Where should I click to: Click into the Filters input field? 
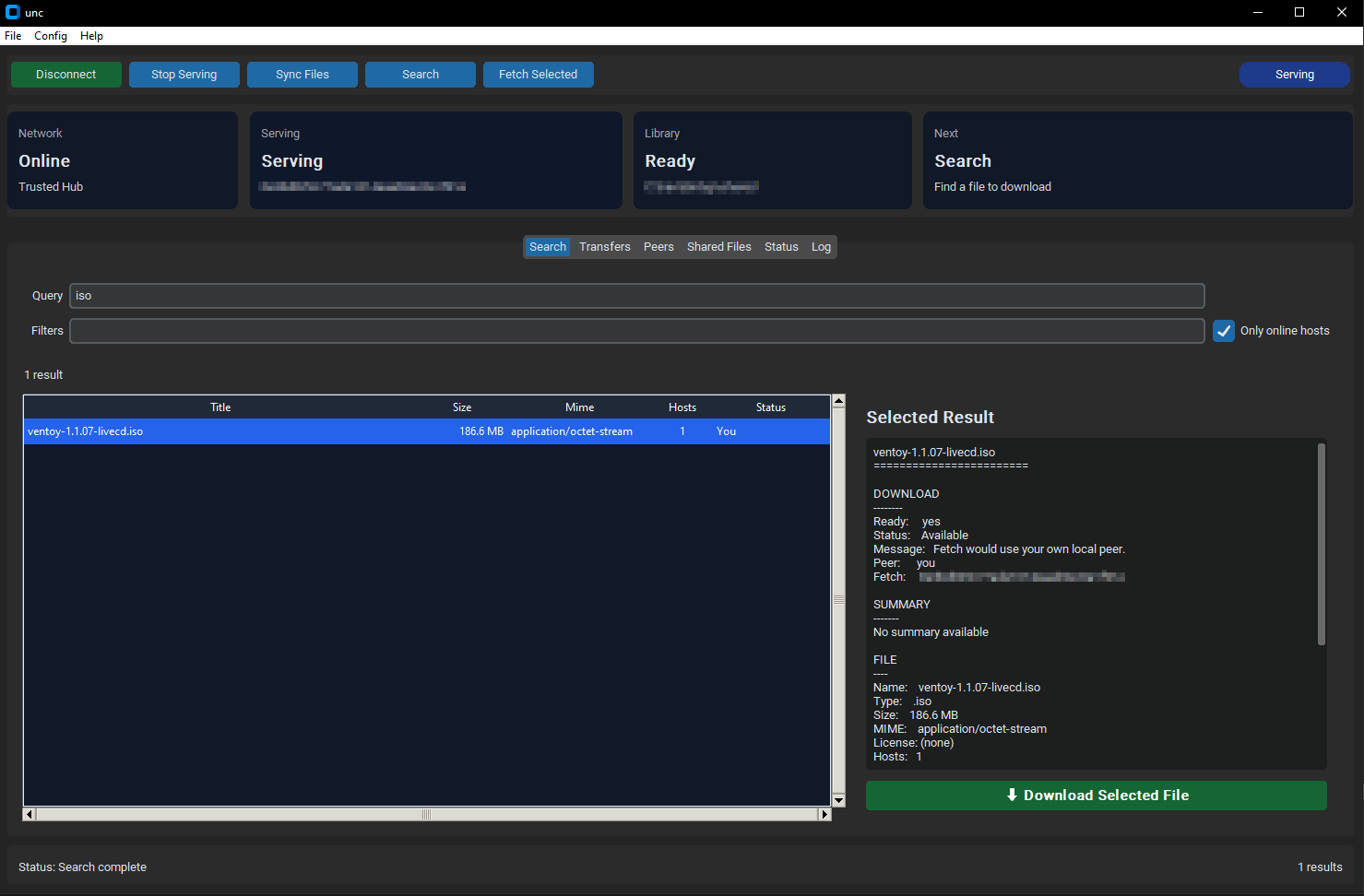[x=636, y=331]
